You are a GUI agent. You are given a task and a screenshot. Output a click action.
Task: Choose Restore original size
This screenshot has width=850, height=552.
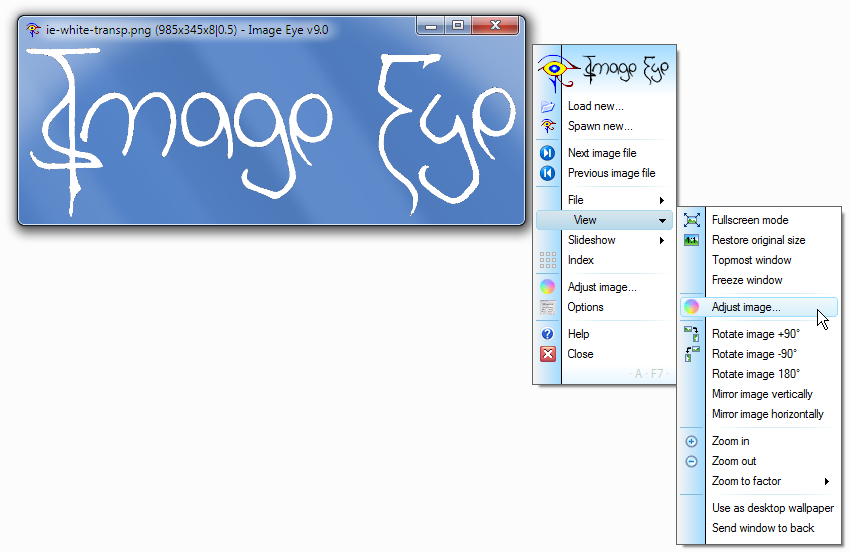(x=758, y=240)
